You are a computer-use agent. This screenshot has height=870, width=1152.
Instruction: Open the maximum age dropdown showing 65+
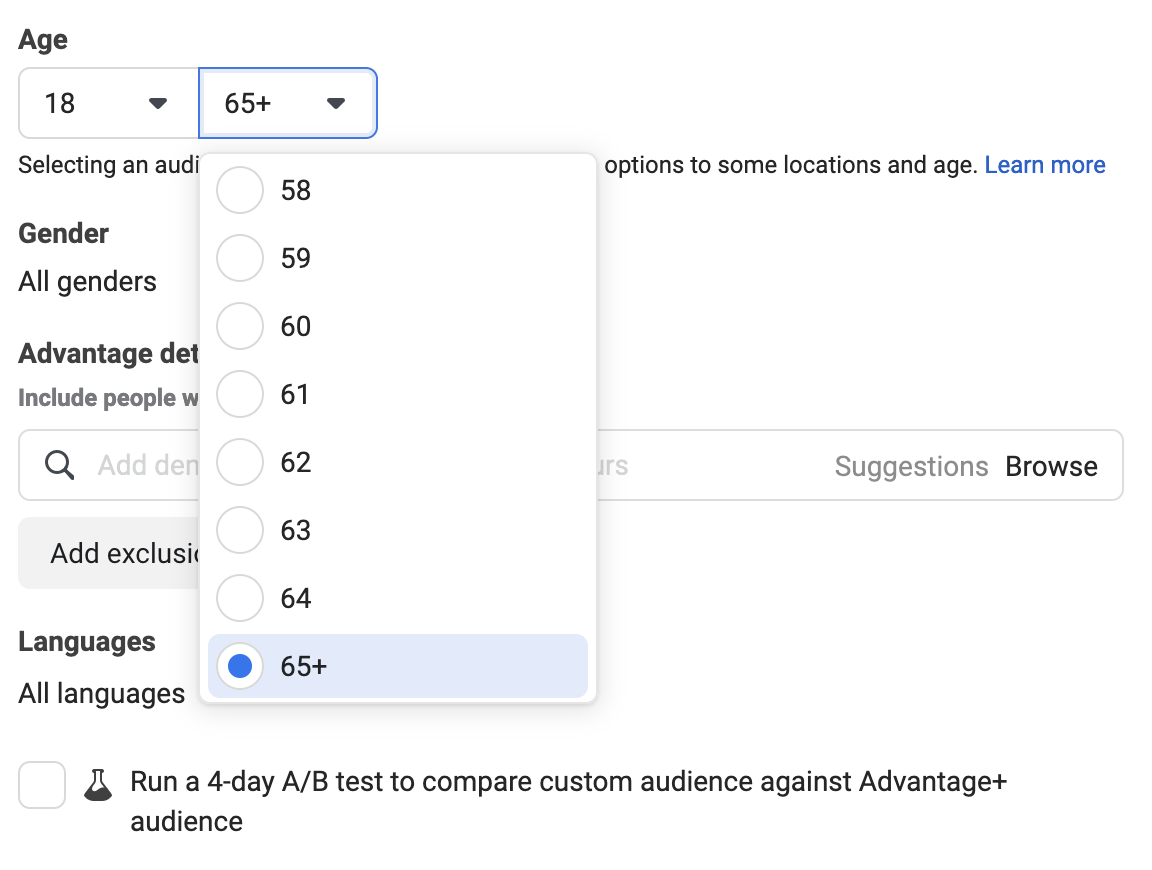click(x=287, y=102)
